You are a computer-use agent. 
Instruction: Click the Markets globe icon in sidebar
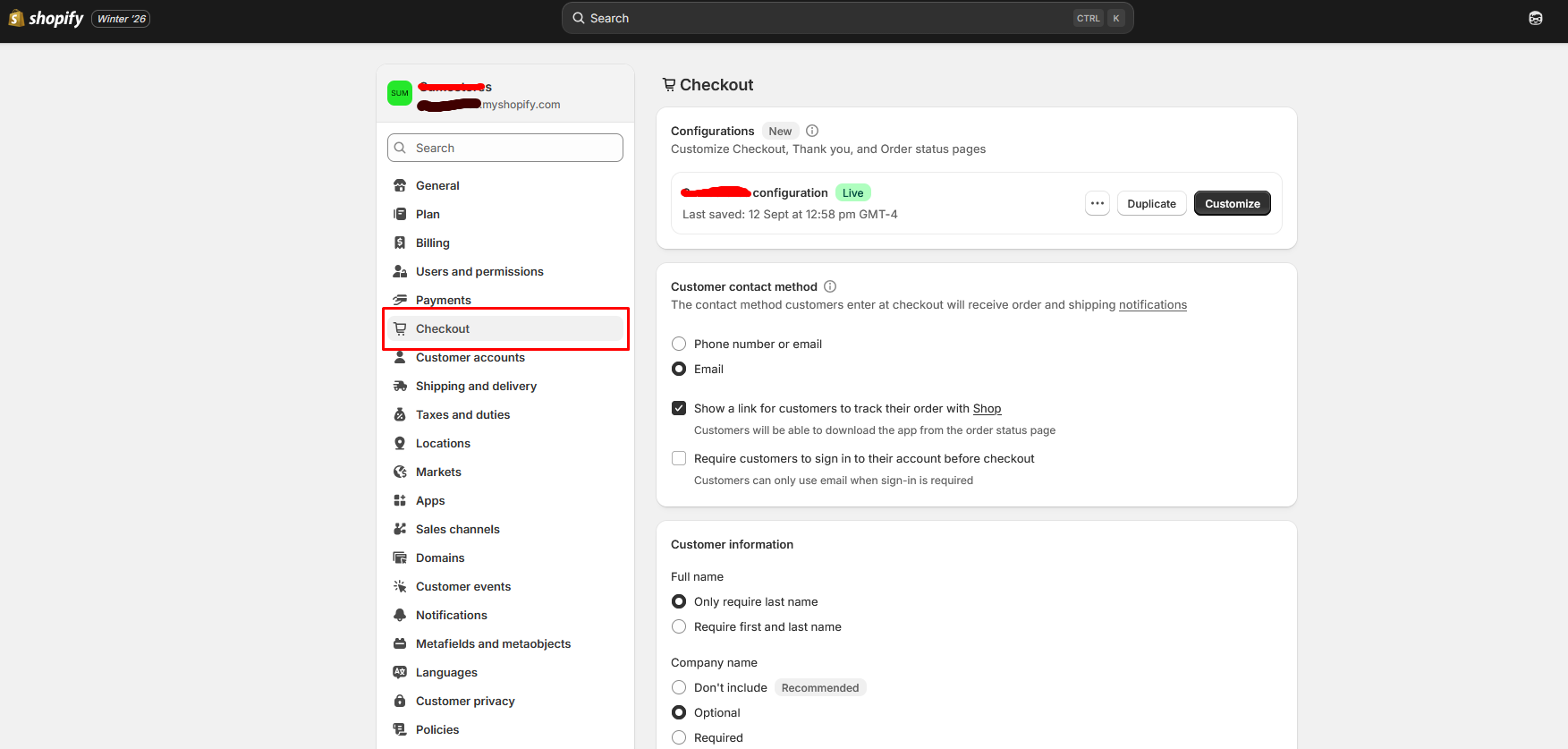point(400,472)
